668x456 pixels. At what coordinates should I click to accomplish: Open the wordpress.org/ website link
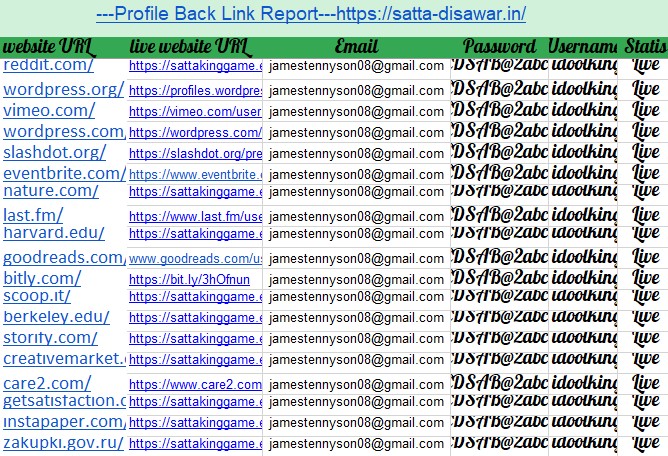63,89
